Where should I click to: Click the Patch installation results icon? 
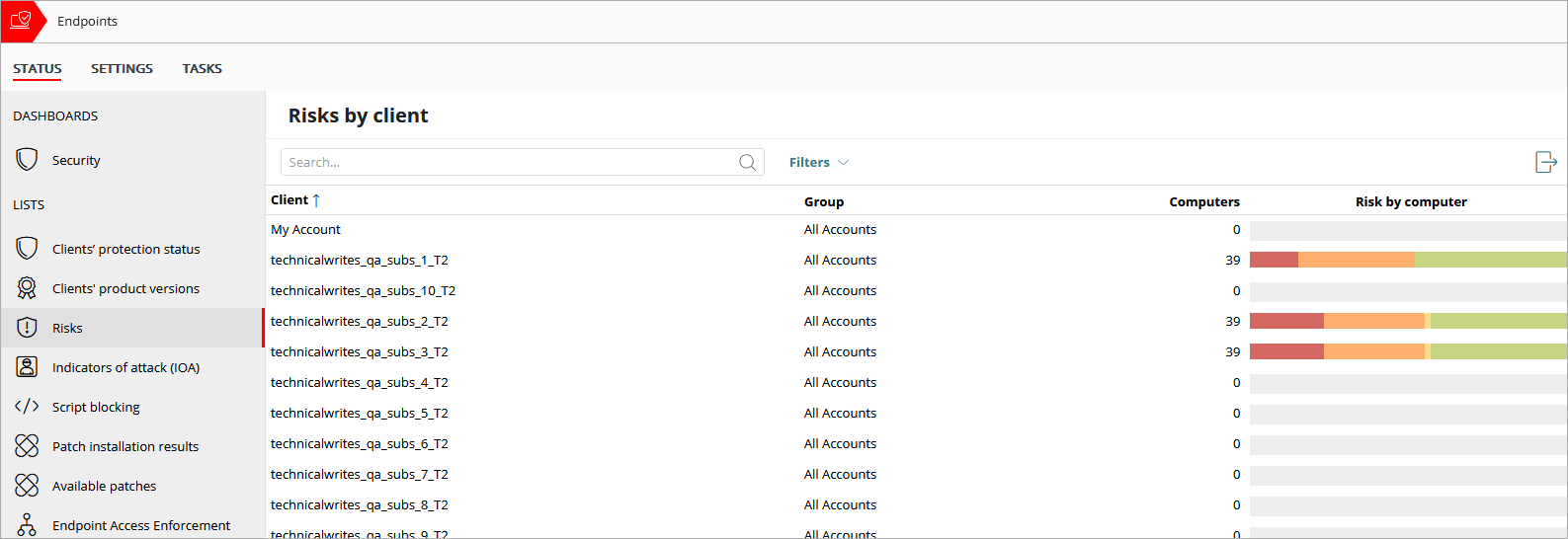tap(28, 446)
